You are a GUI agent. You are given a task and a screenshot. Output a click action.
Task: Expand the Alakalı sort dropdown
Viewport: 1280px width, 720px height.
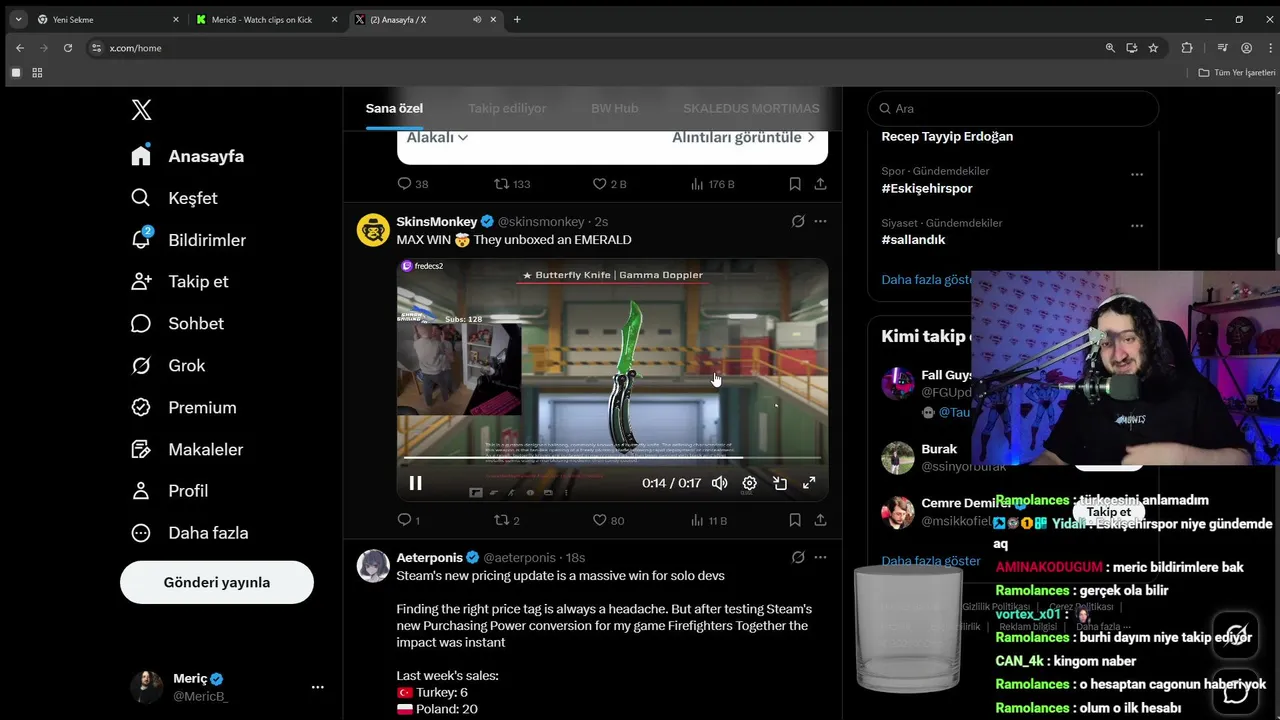click(438, 138)
